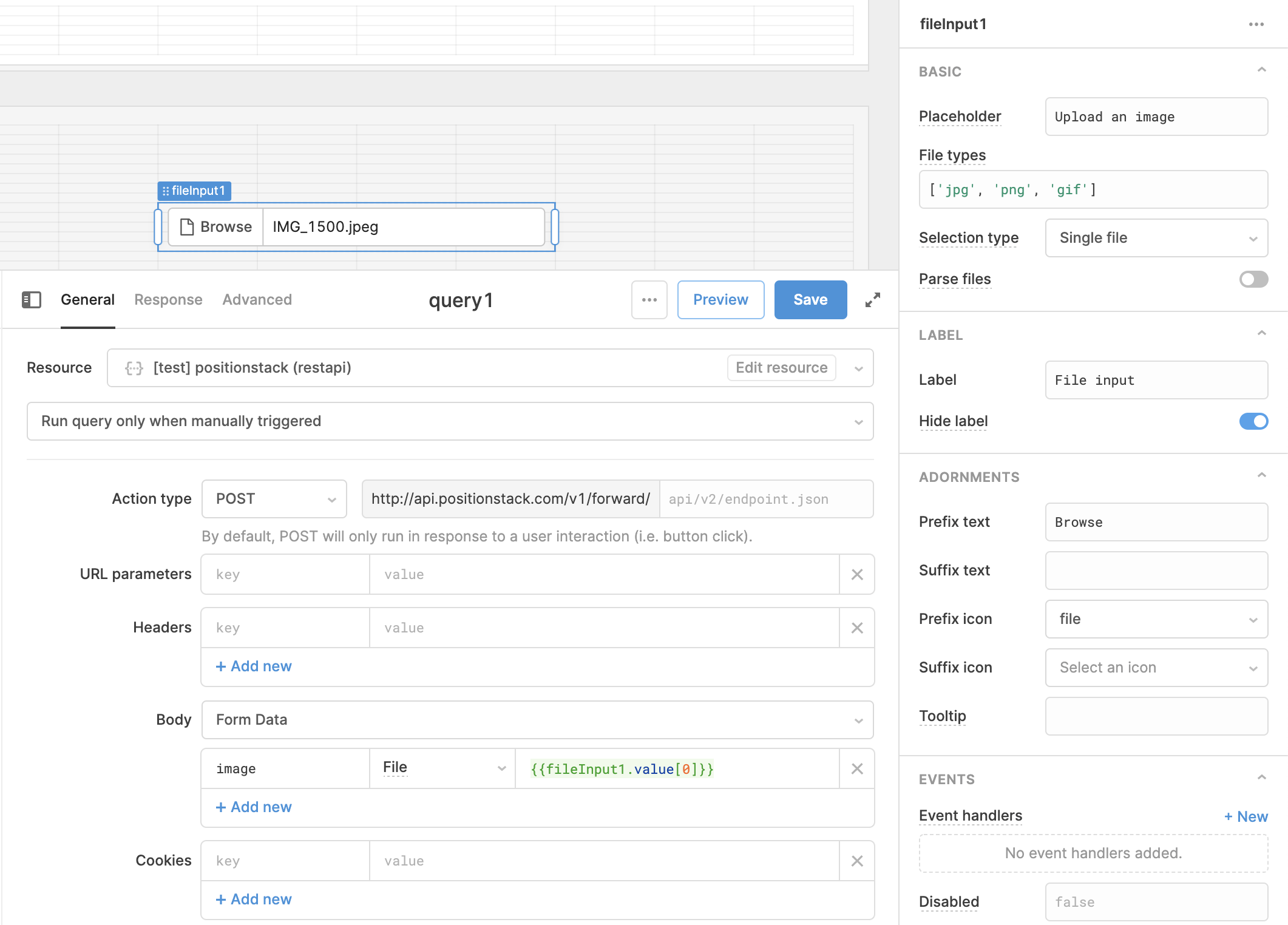Click the 'No event handlers added.' box
Screen dimensions: 1288x925
click(x=1094, y=853)
